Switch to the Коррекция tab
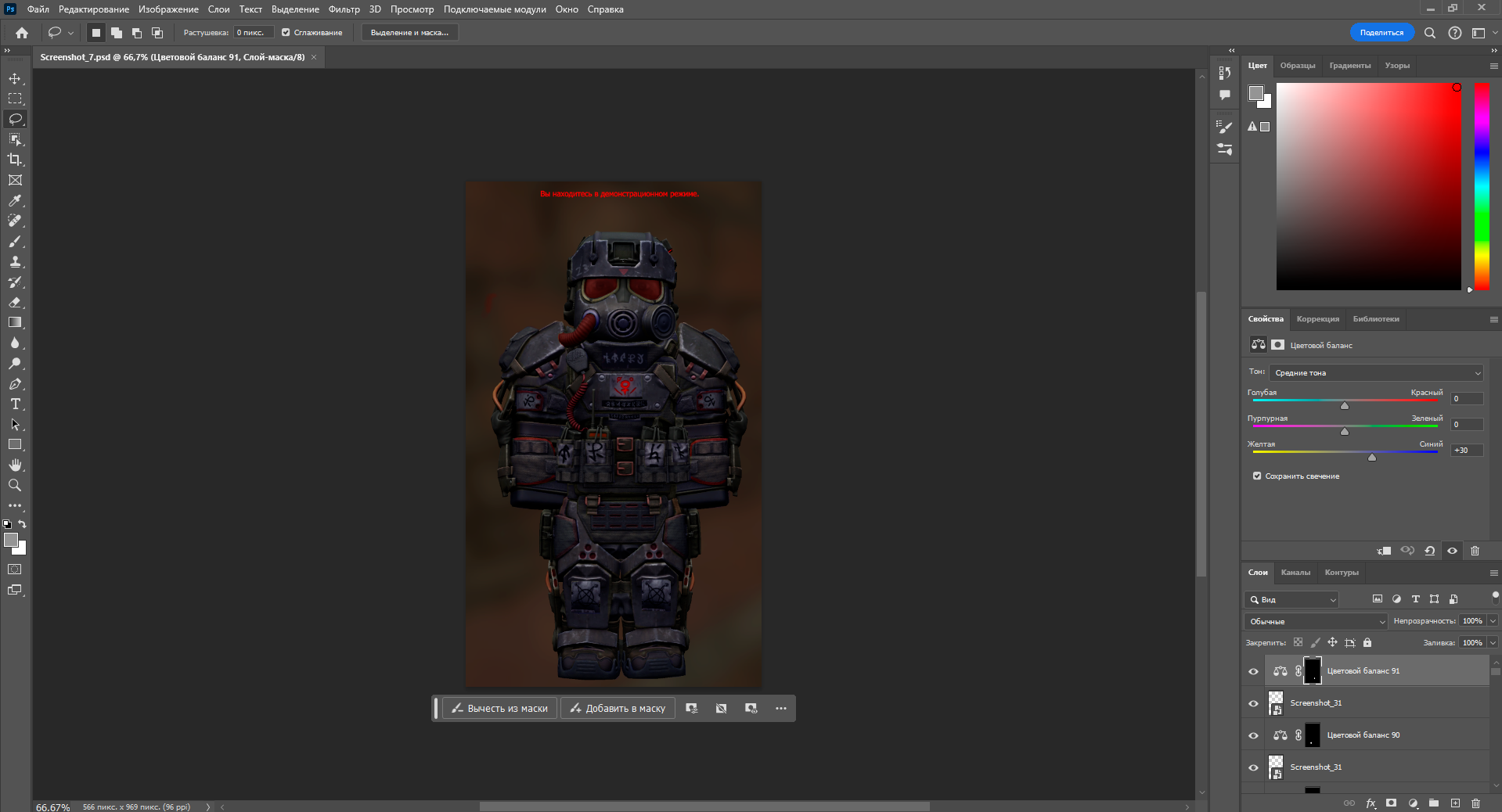The width and height of the screenshot is (1502, 812). click(x=1317, y=319)
